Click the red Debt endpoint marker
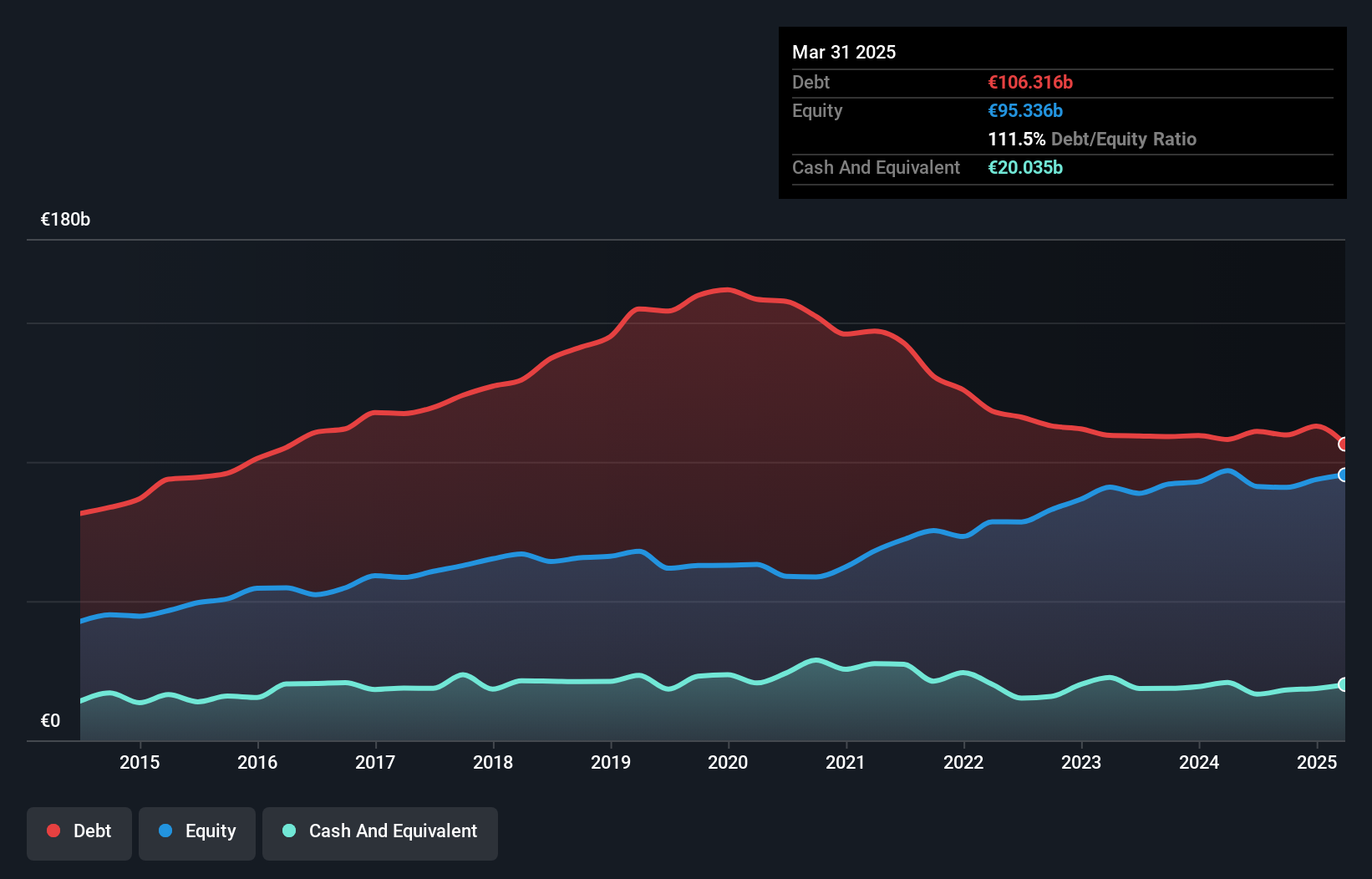The width and height of the screenshot is (1372, 879). coord(1344,445)
